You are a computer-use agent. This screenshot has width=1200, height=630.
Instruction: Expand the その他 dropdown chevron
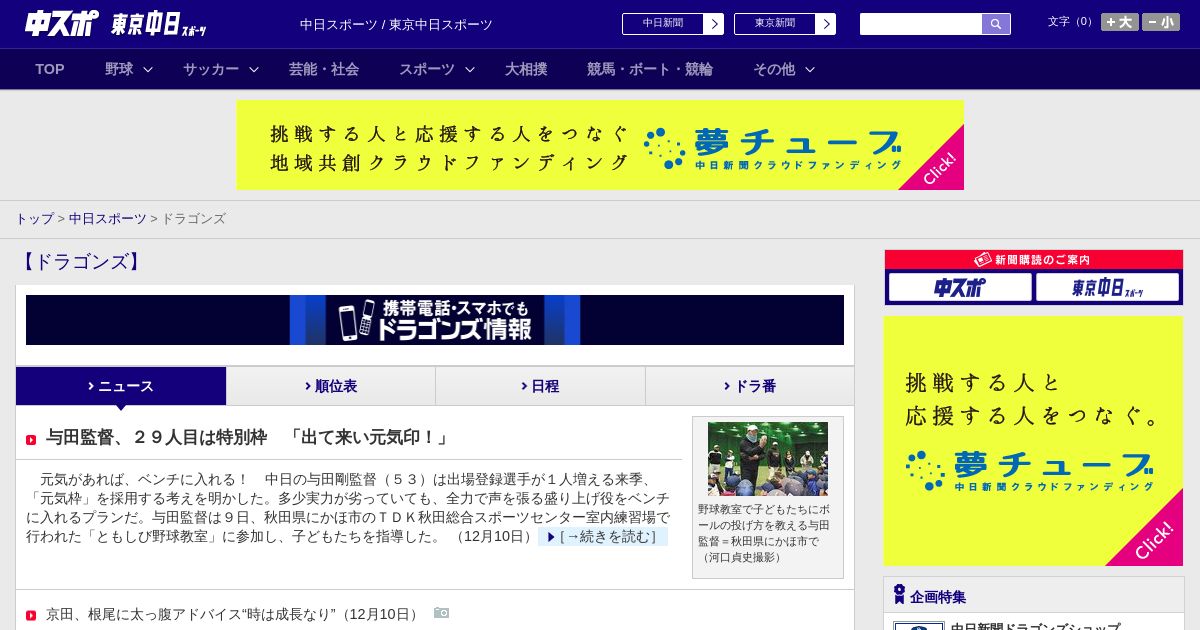pos(810,69)
